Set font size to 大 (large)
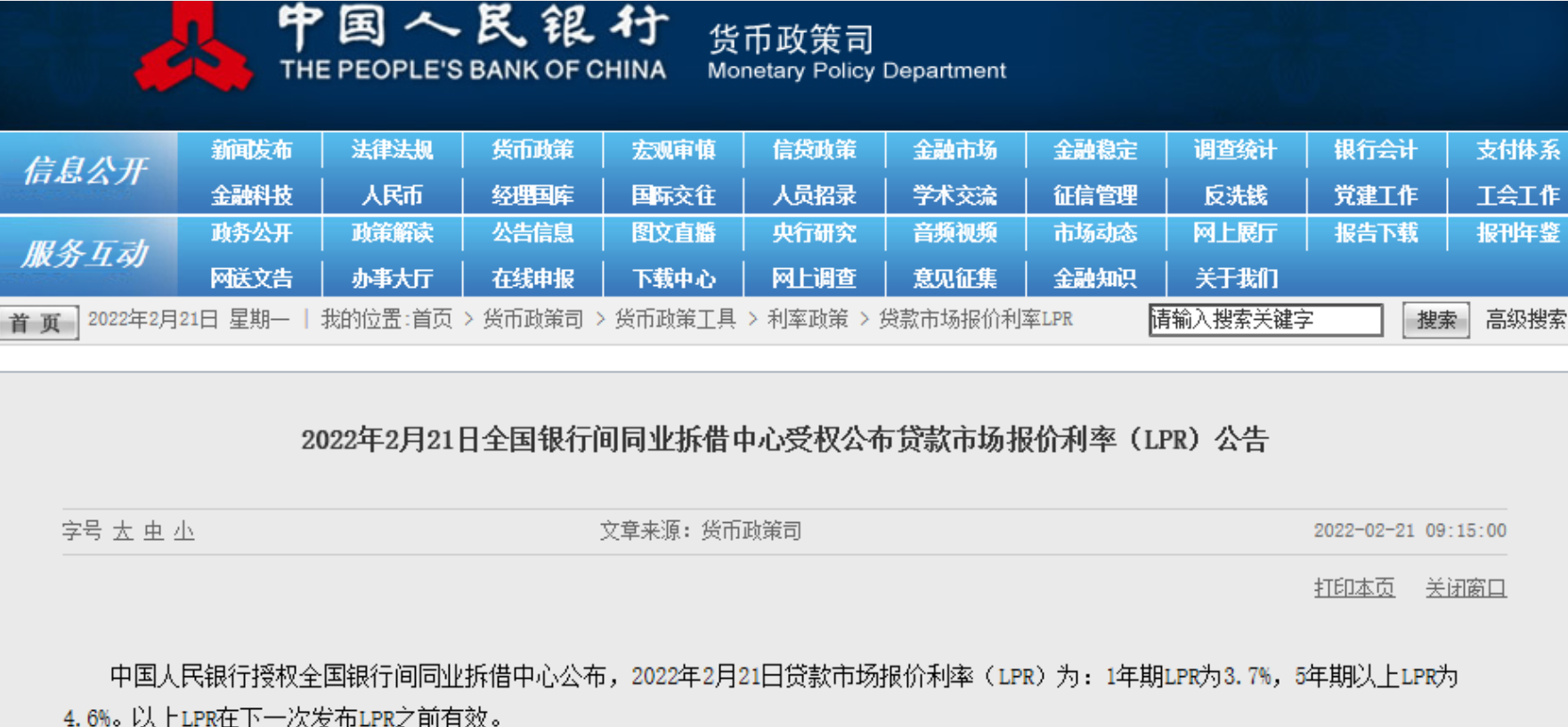 tap(123, 532)
